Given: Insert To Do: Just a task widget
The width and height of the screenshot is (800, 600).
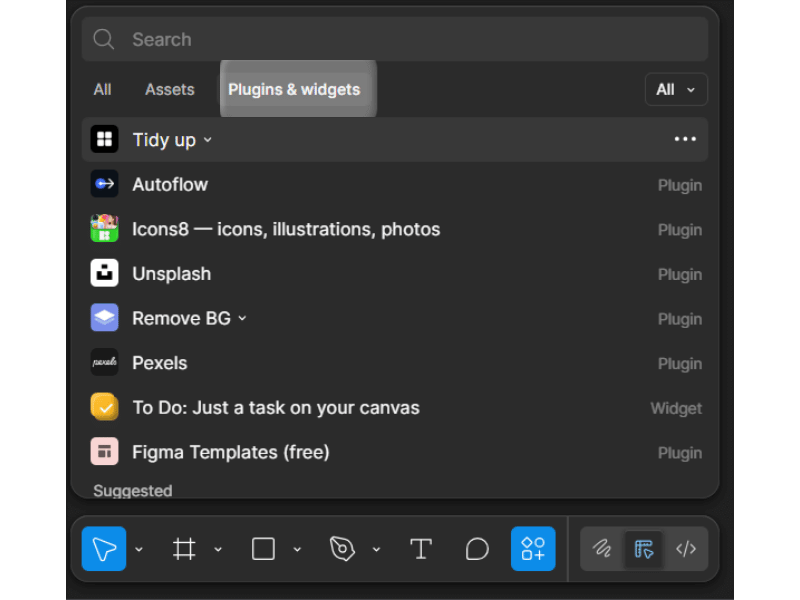Looking at the screenshot, I should [395, 408].
